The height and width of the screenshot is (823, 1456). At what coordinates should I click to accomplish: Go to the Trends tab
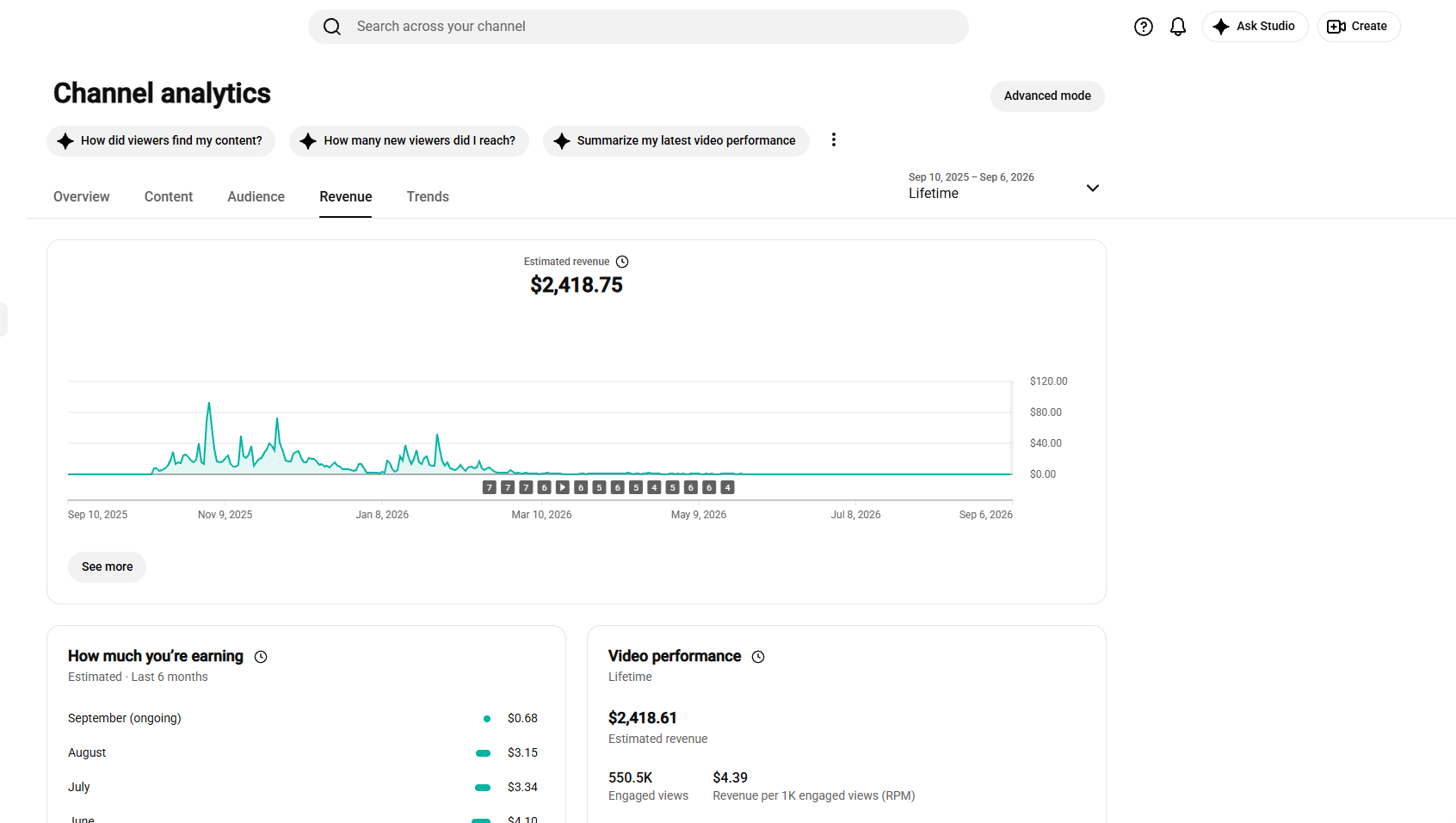(428, 196)
